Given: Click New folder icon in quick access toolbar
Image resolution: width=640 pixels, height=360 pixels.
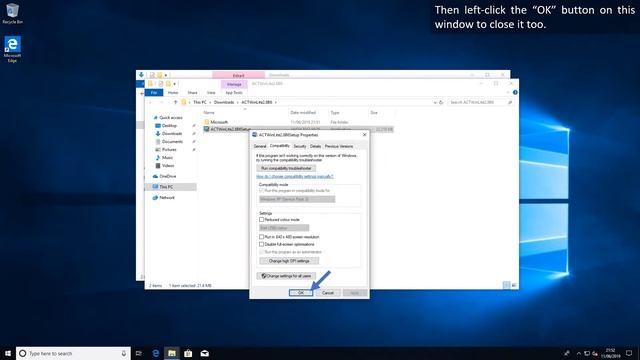Looking at the screenshot, I should [168, 84].
